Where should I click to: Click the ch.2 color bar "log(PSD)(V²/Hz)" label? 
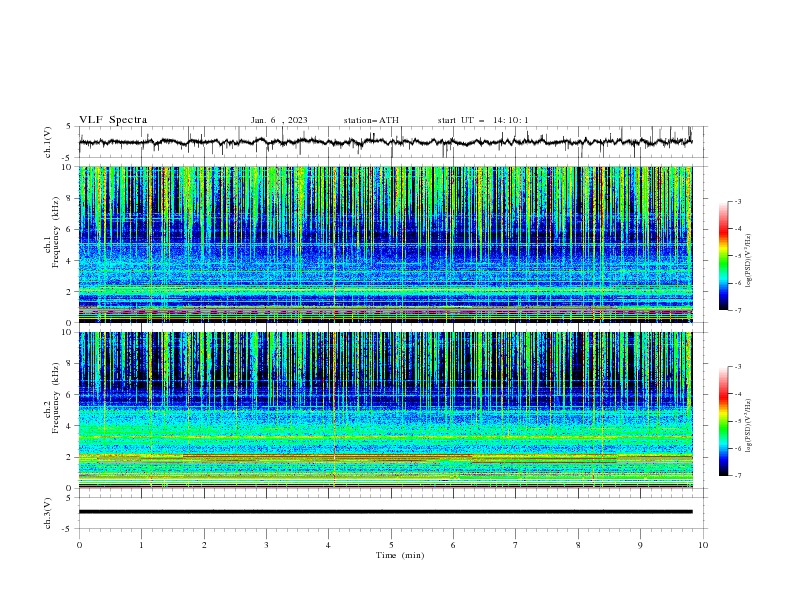point(749,425)
